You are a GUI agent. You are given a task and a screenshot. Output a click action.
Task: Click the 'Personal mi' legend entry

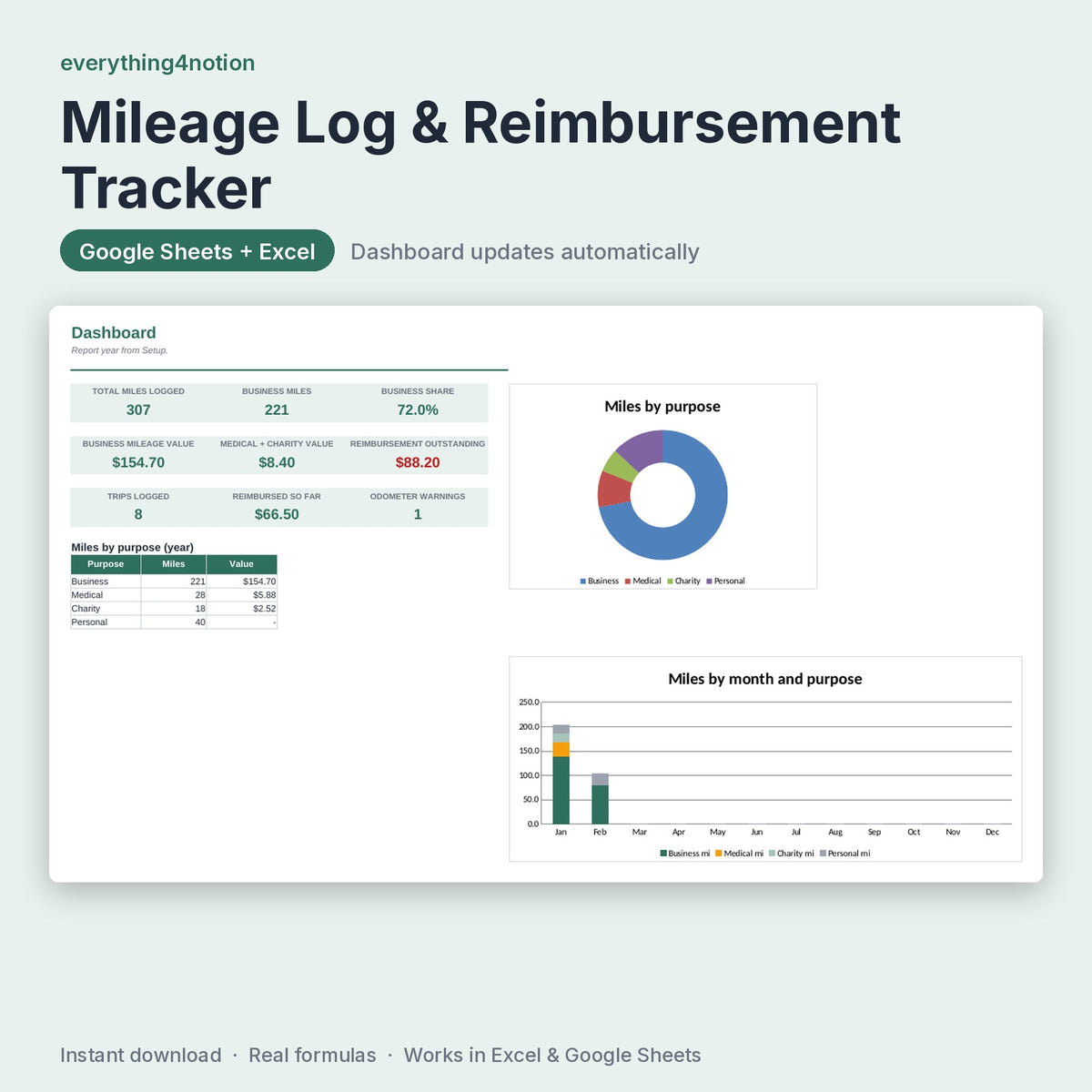(x=845, y=854)
